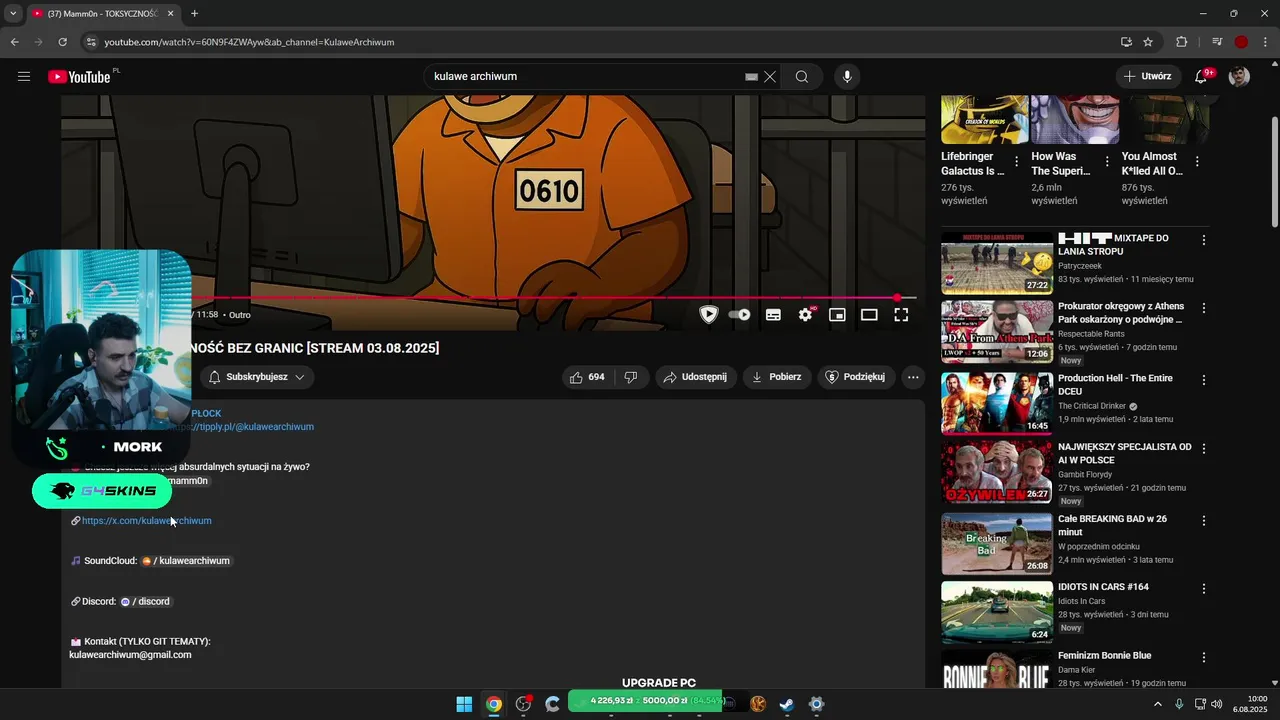
Task: Dislike the video with the thumbs down
Action: [x=631, y=377]
